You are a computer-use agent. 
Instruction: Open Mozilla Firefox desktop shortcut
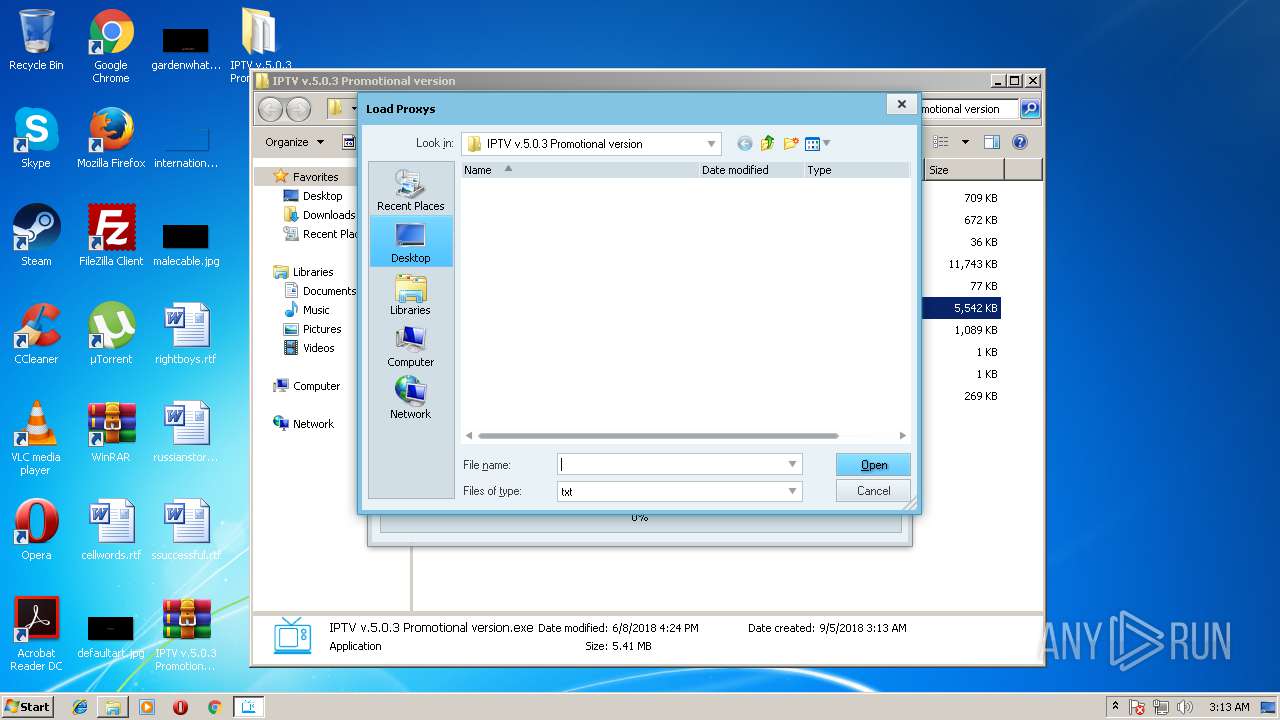pos(111,138)
